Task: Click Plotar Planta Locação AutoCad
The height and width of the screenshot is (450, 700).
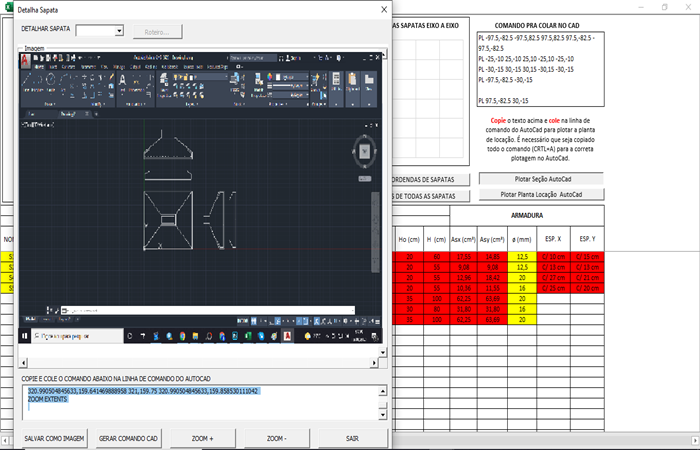Action: [542, 193]
